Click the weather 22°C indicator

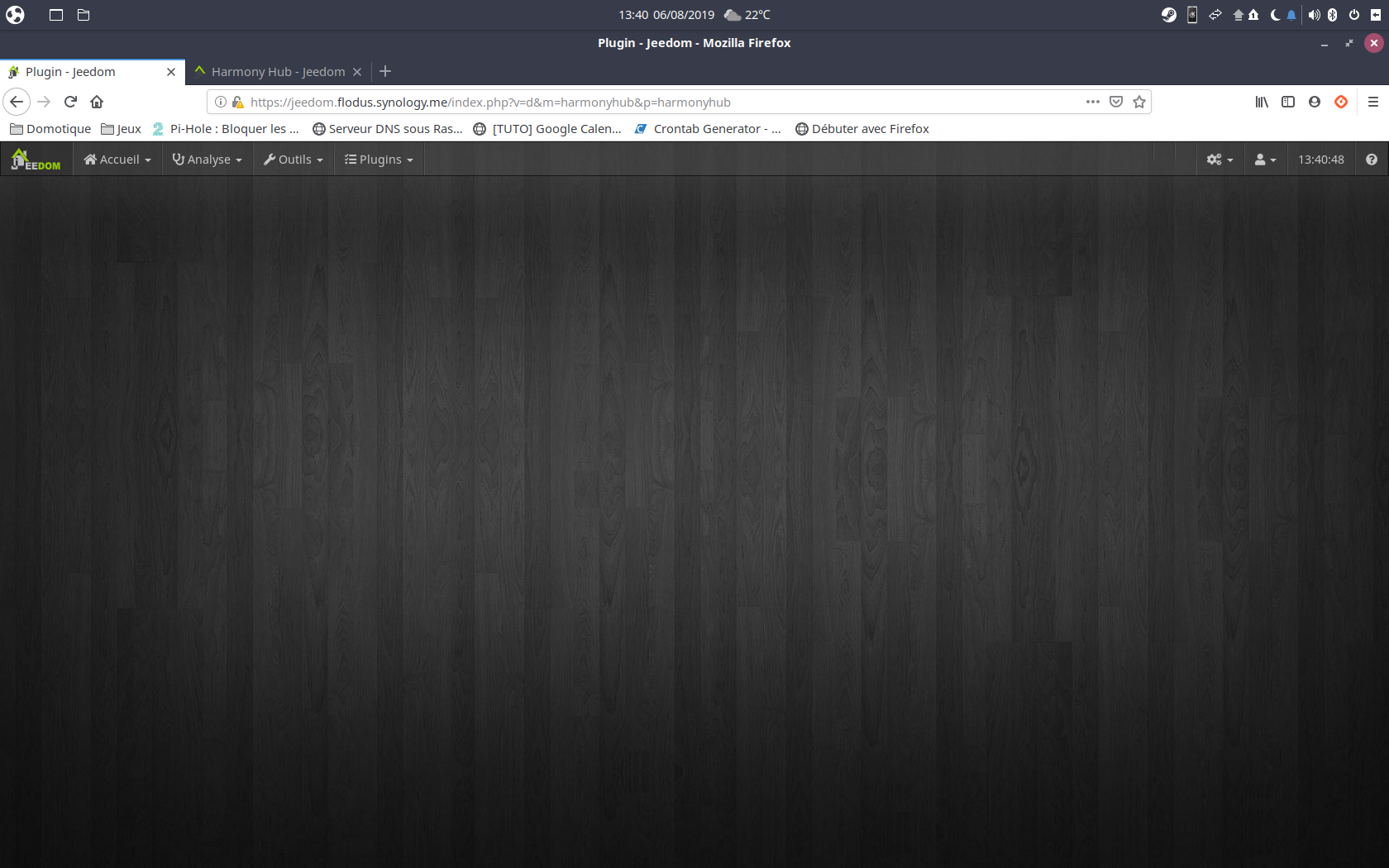[x=747, y=15]
